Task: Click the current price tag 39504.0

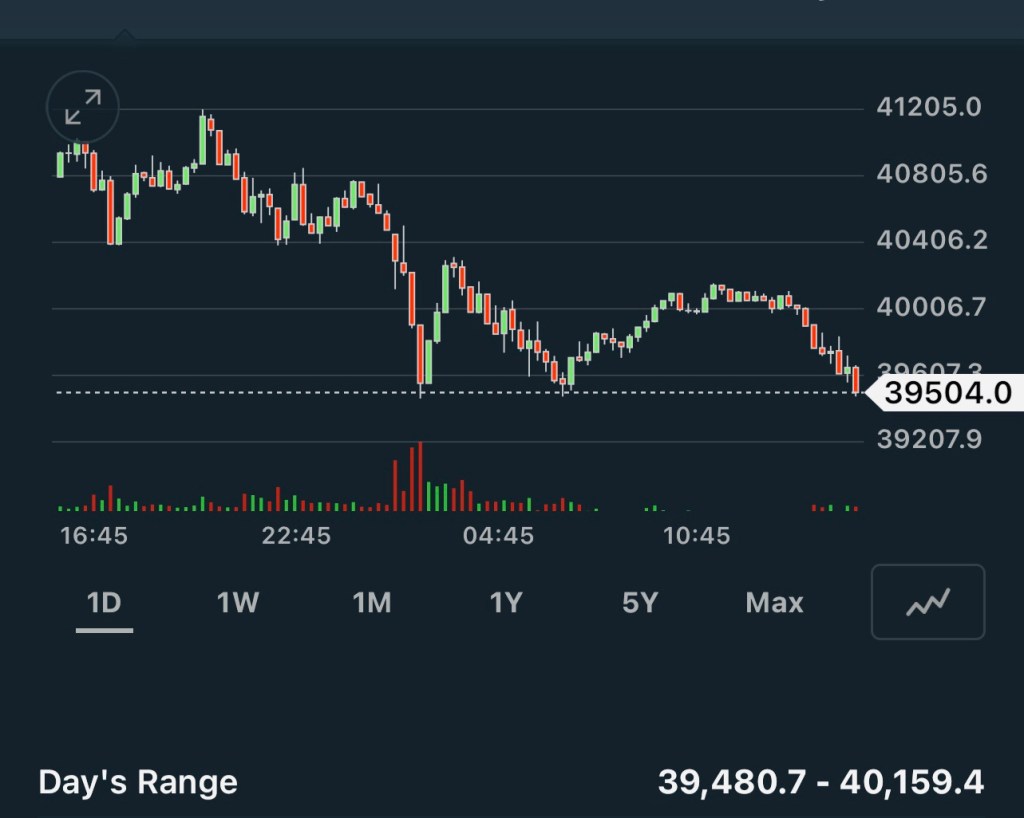Action: (x=946, y=393)
